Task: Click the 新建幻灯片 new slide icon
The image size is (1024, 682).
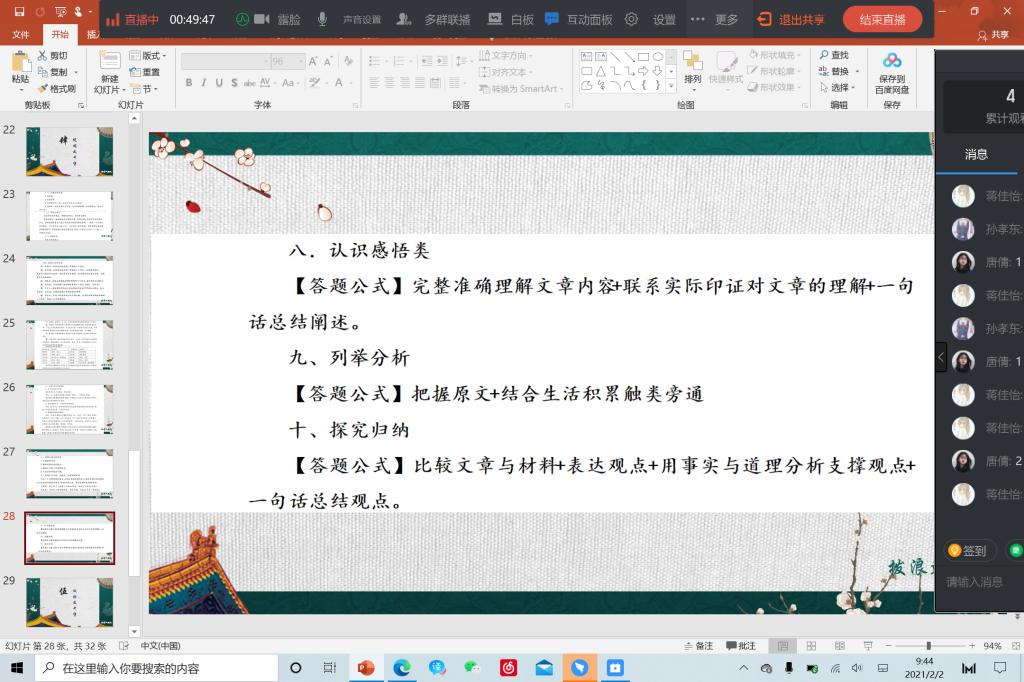Action: coord(109,66)
